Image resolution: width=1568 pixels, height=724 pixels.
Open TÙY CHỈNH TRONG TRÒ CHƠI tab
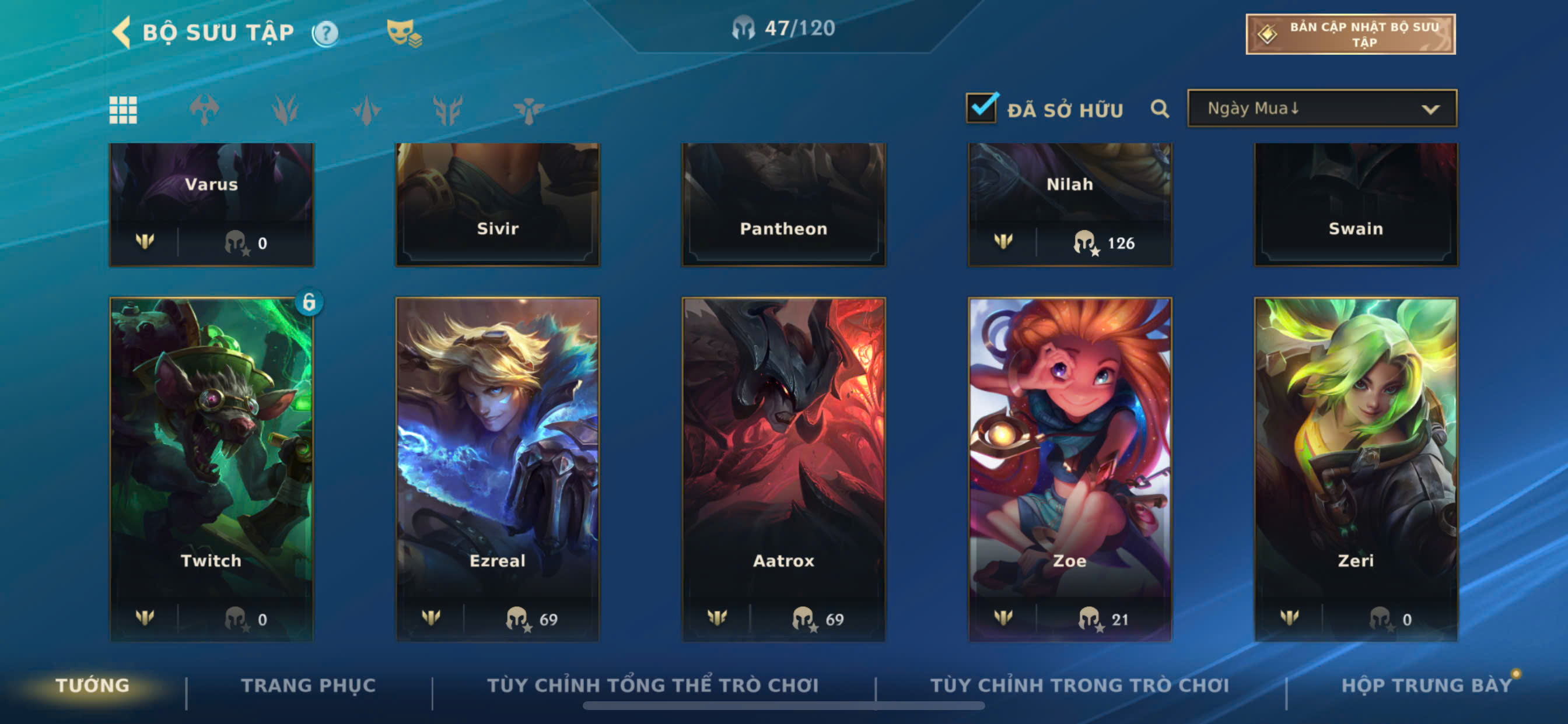[1080, 685]
